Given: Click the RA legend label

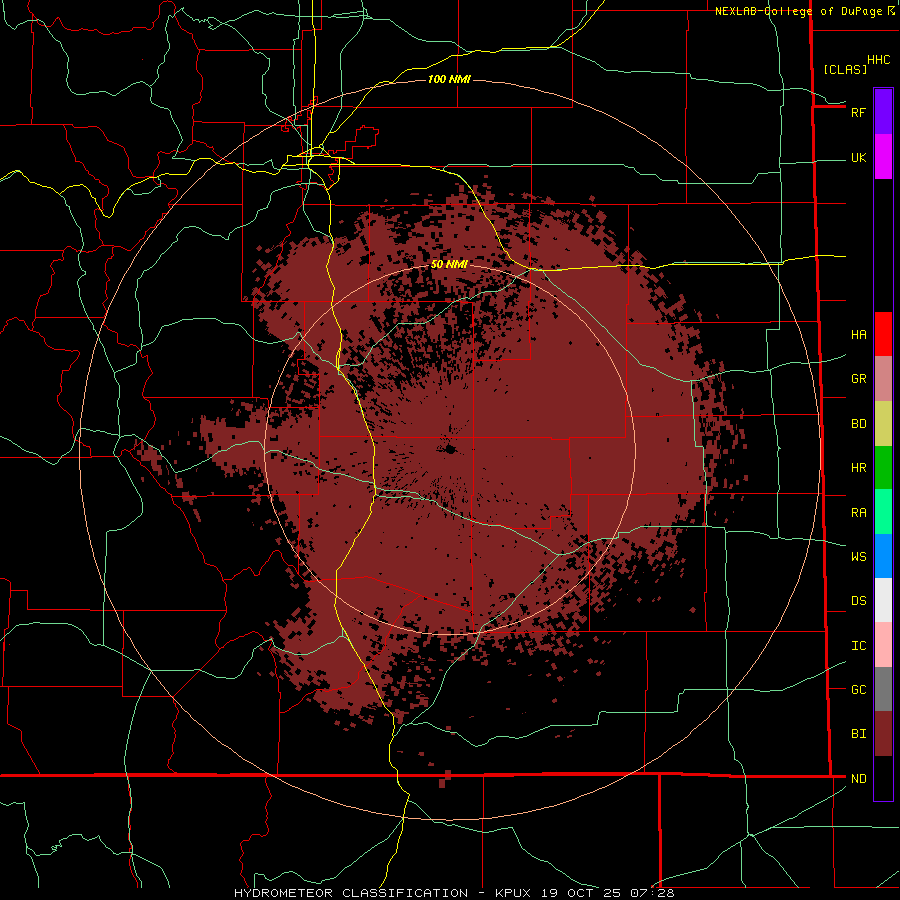Looking at the screenshot, I should click(x=858, y=513).
